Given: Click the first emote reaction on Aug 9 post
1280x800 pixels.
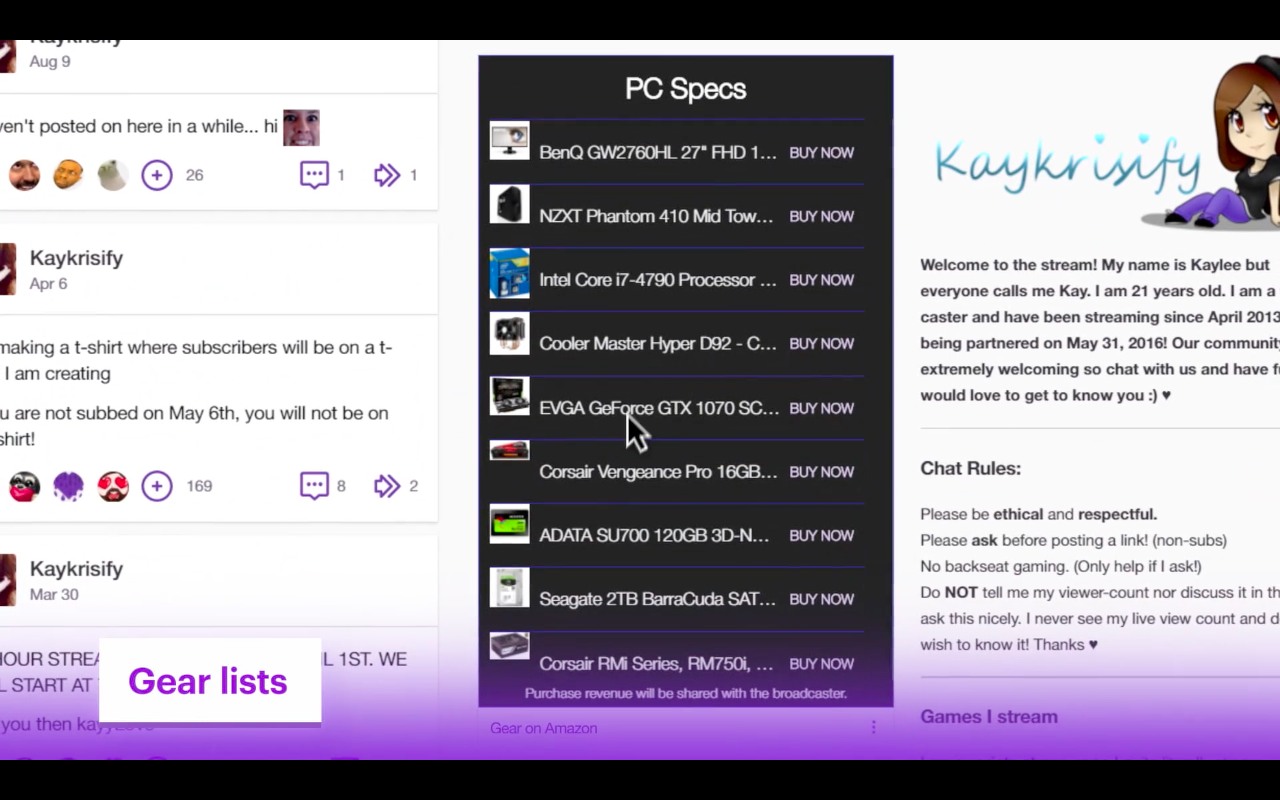Looking at the screenshot, I should [24, 175].
